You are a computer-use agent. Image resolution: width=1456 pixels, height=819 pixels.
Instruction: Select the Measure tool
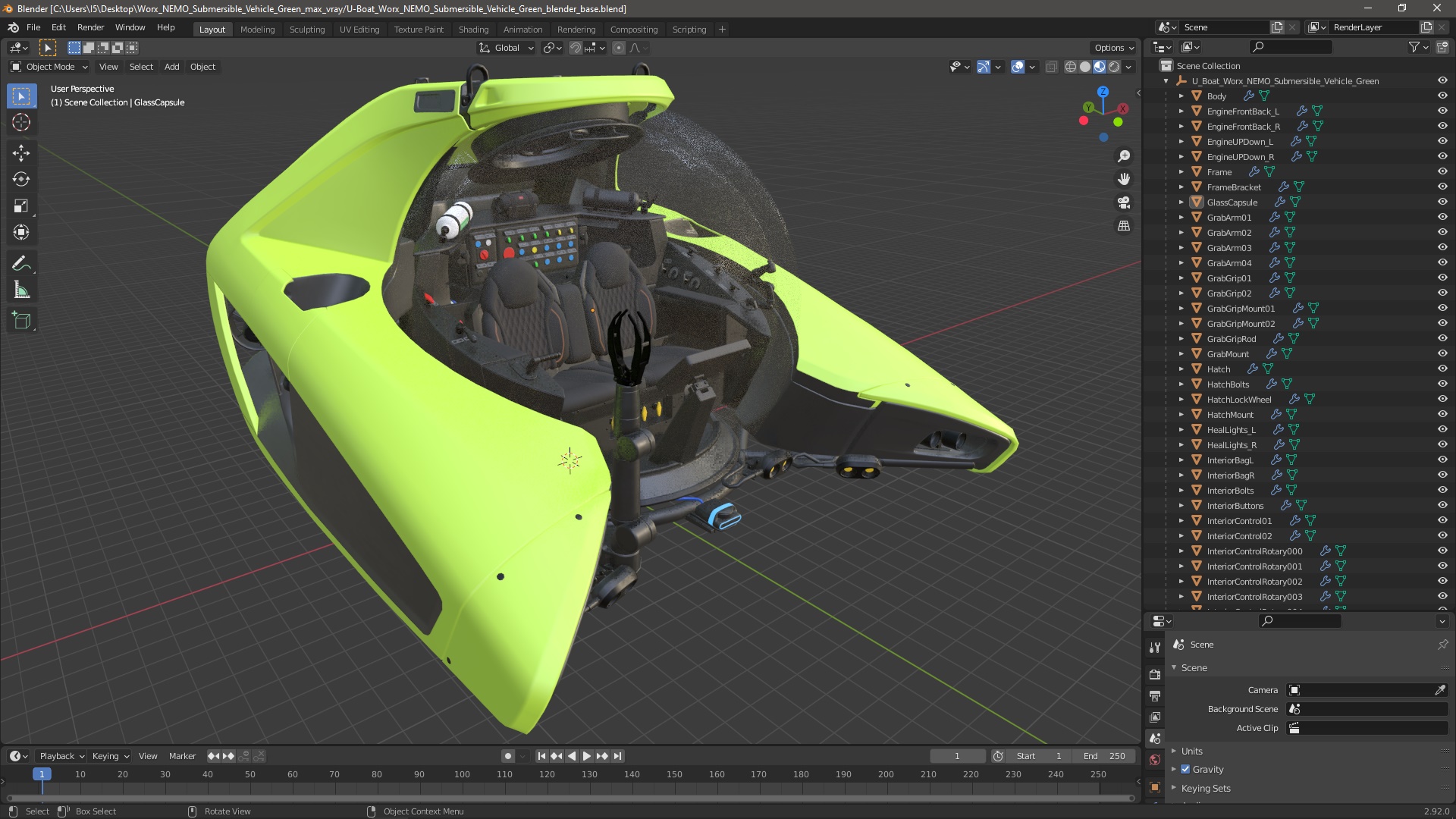(21, 290)
